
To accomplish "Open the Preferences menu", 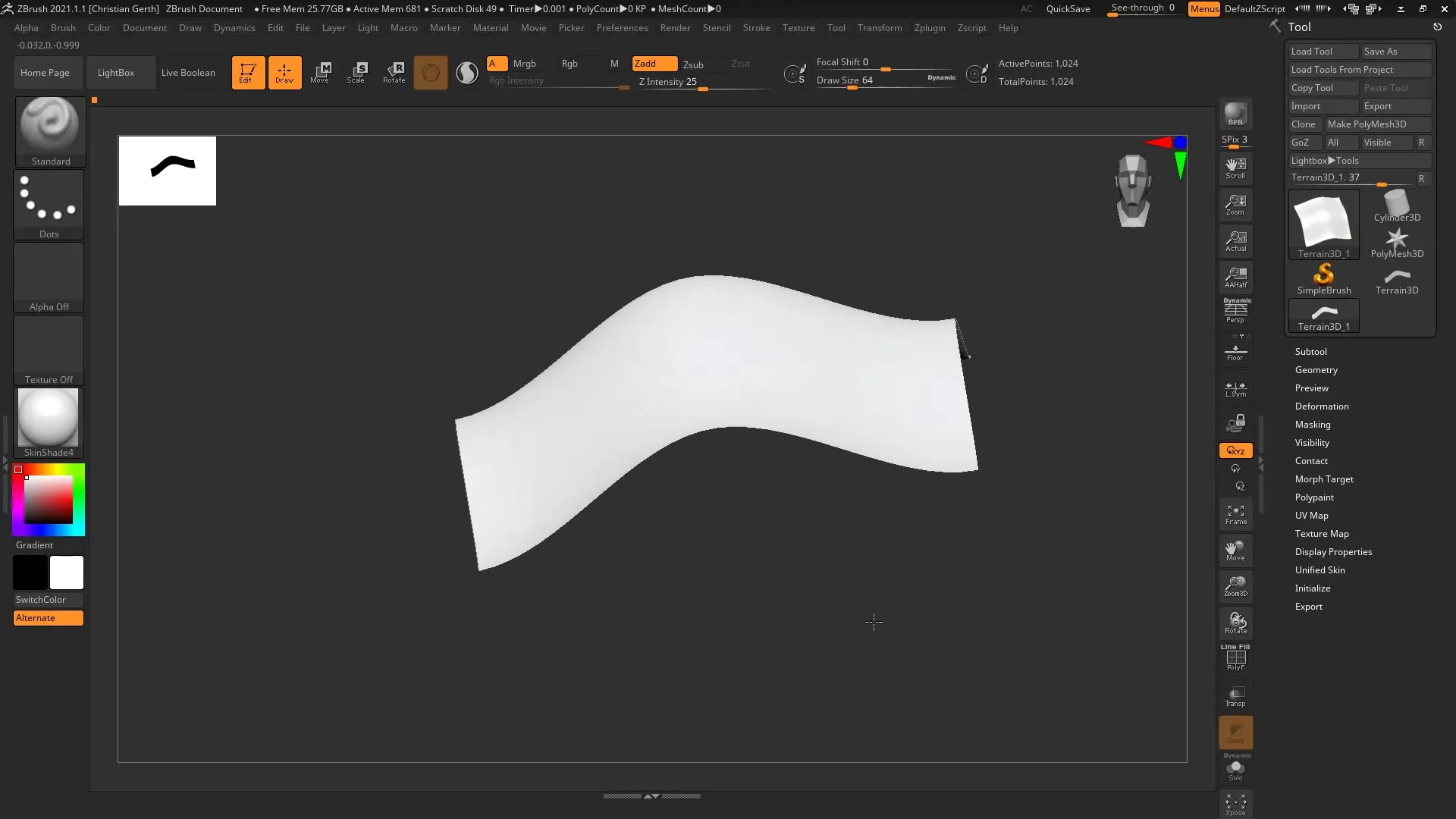I will 622,28.
